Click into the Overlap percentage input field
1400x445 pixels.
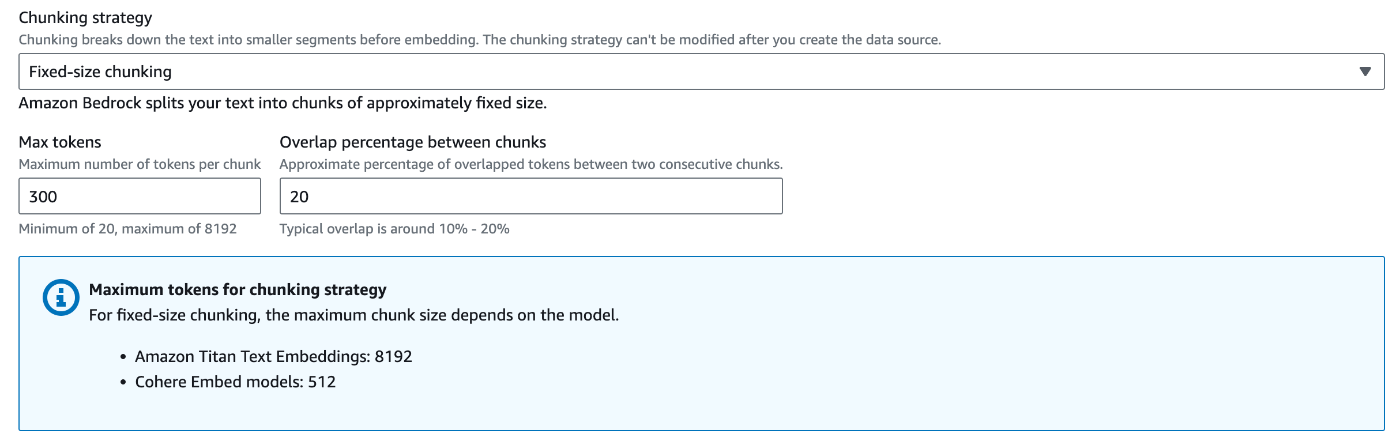click(530, 196)
